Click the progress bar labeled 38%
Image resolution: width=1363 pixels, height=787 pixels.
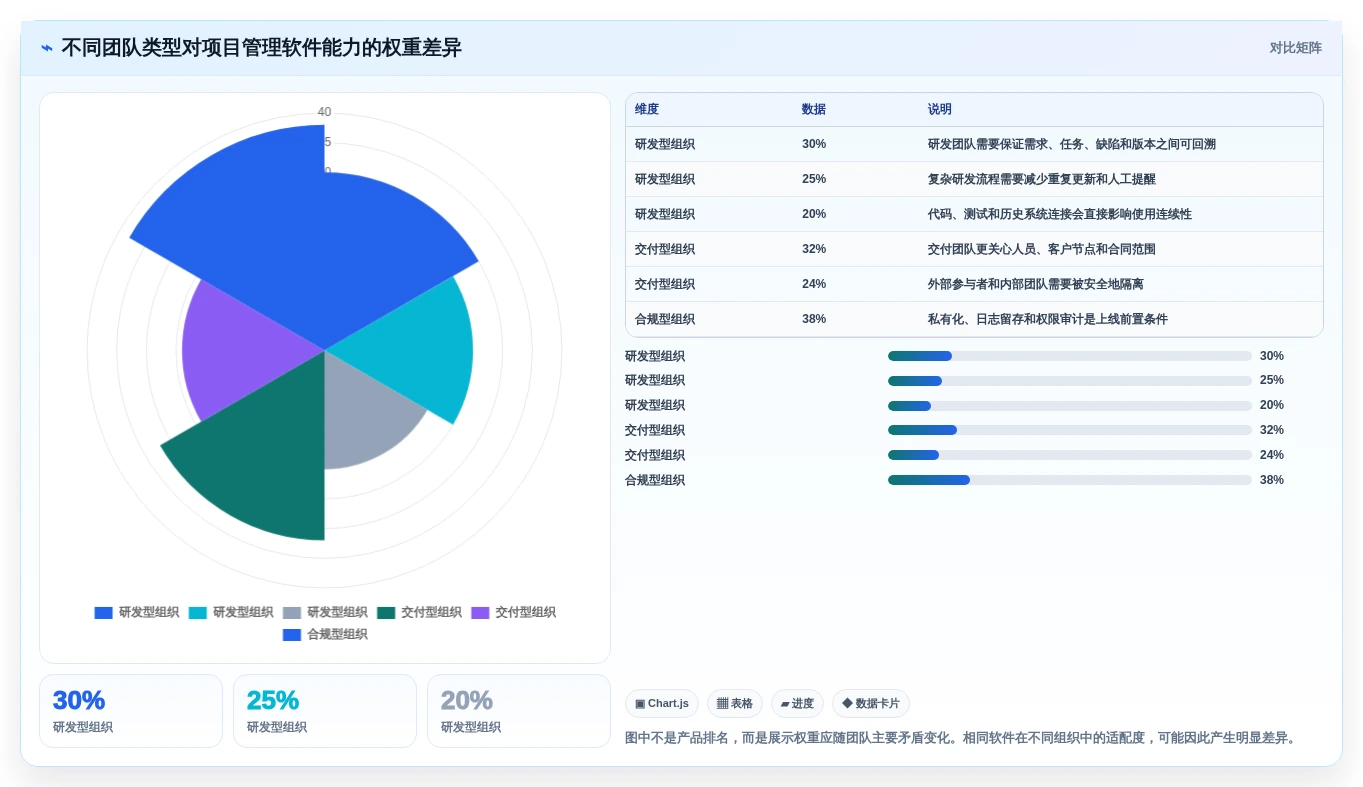coord(1070,480)
